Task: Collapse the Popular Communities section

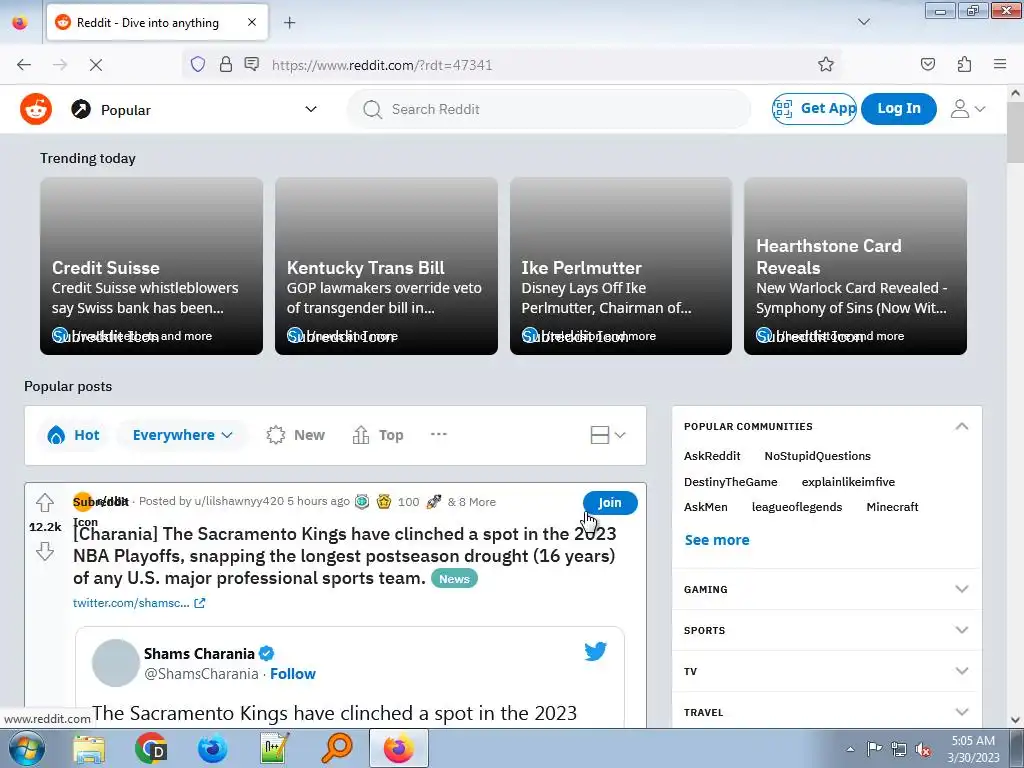Action: pyautogui.click(x=961, y=426)
